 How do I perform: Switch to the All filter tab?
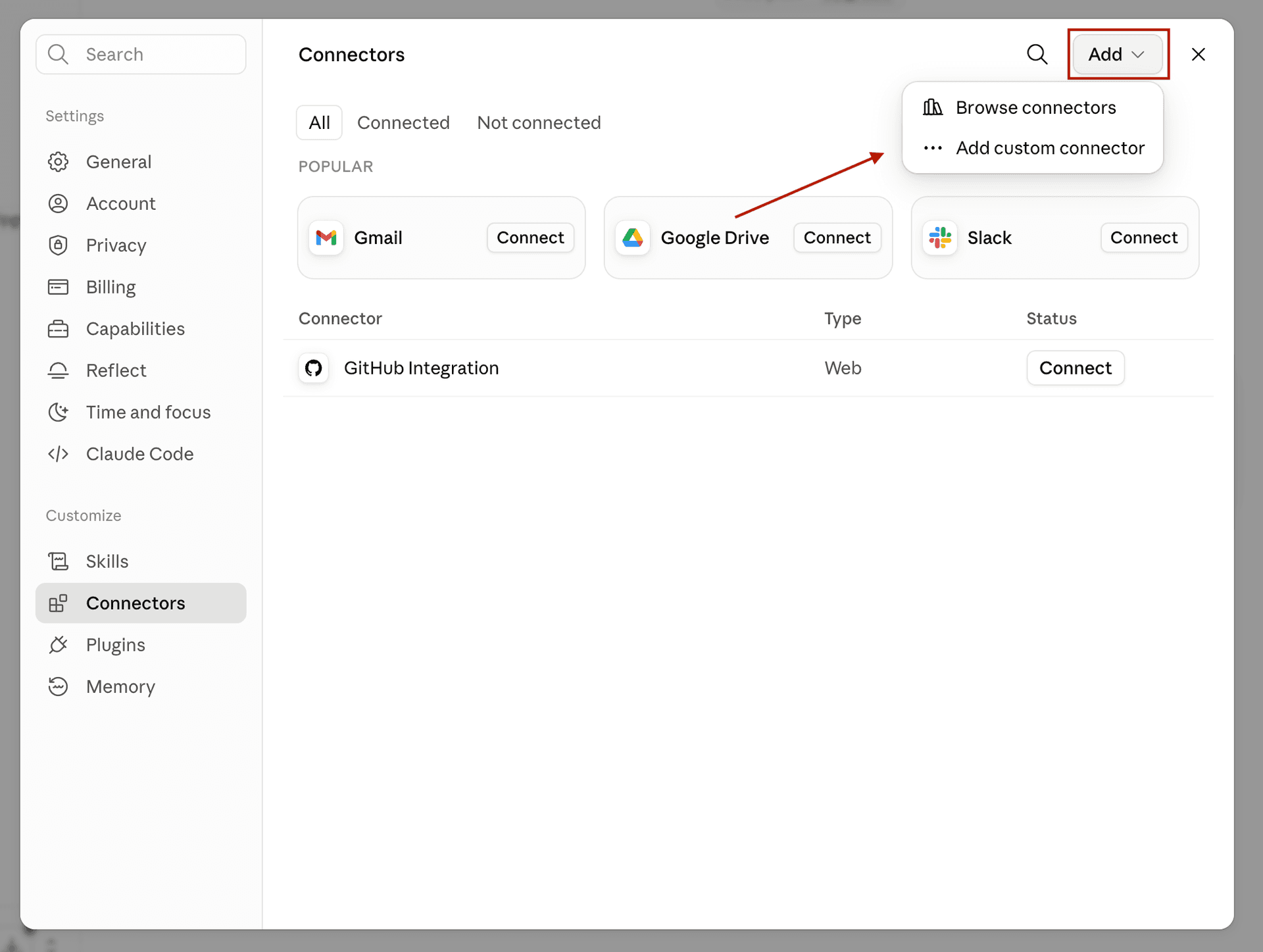[x=320, y=122]
